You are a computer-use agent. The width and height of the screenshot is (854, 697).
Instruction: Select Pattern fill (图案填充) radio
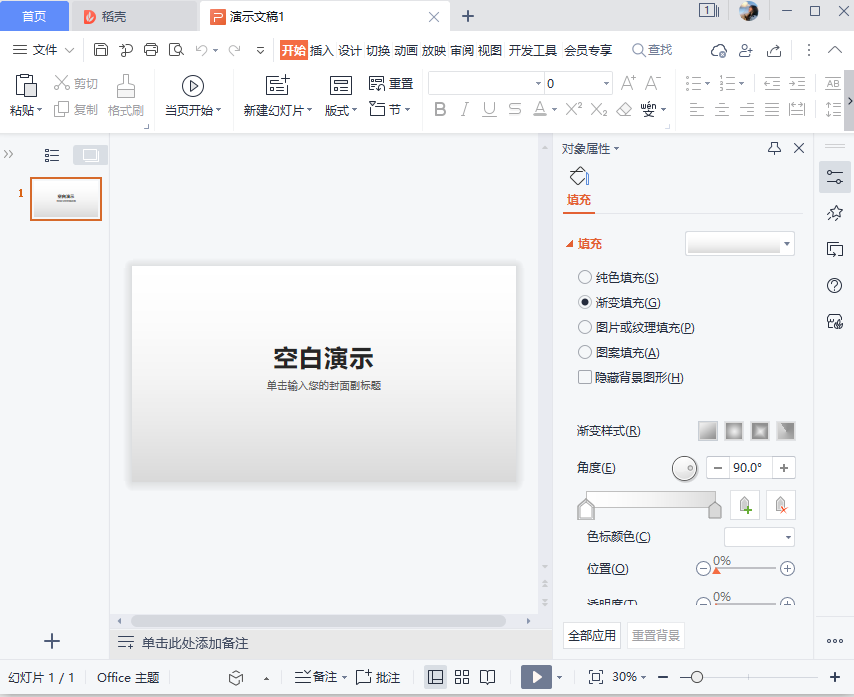coord(584,352)
